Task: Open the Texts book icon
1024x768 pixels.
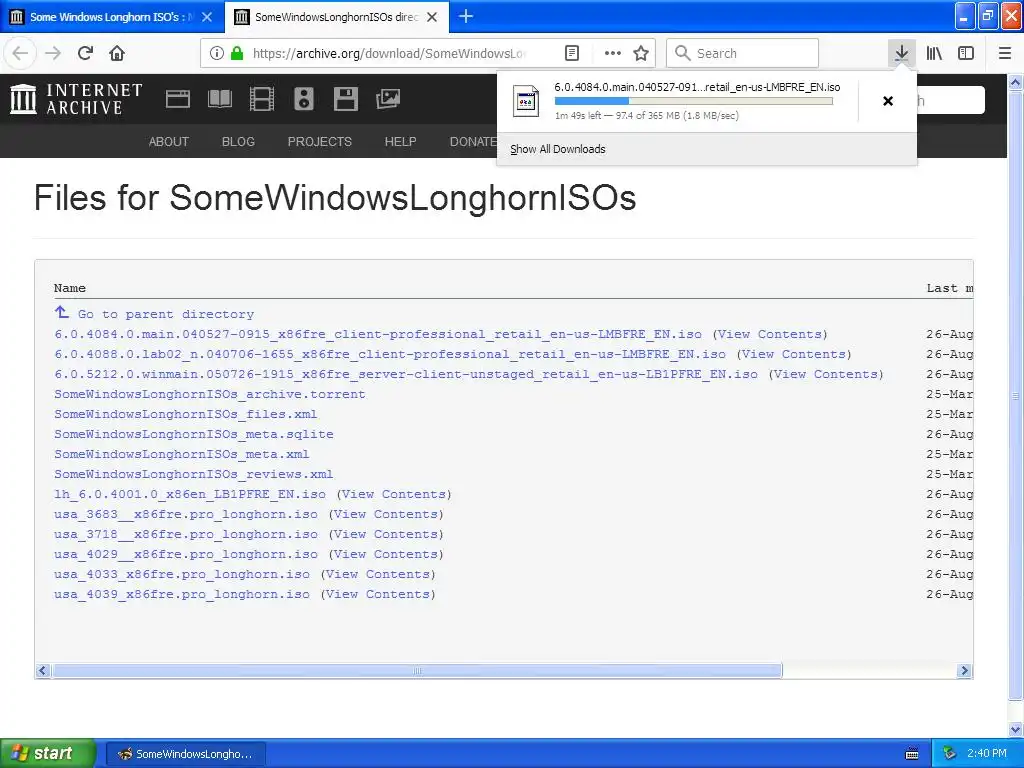Action: (219, 99)
